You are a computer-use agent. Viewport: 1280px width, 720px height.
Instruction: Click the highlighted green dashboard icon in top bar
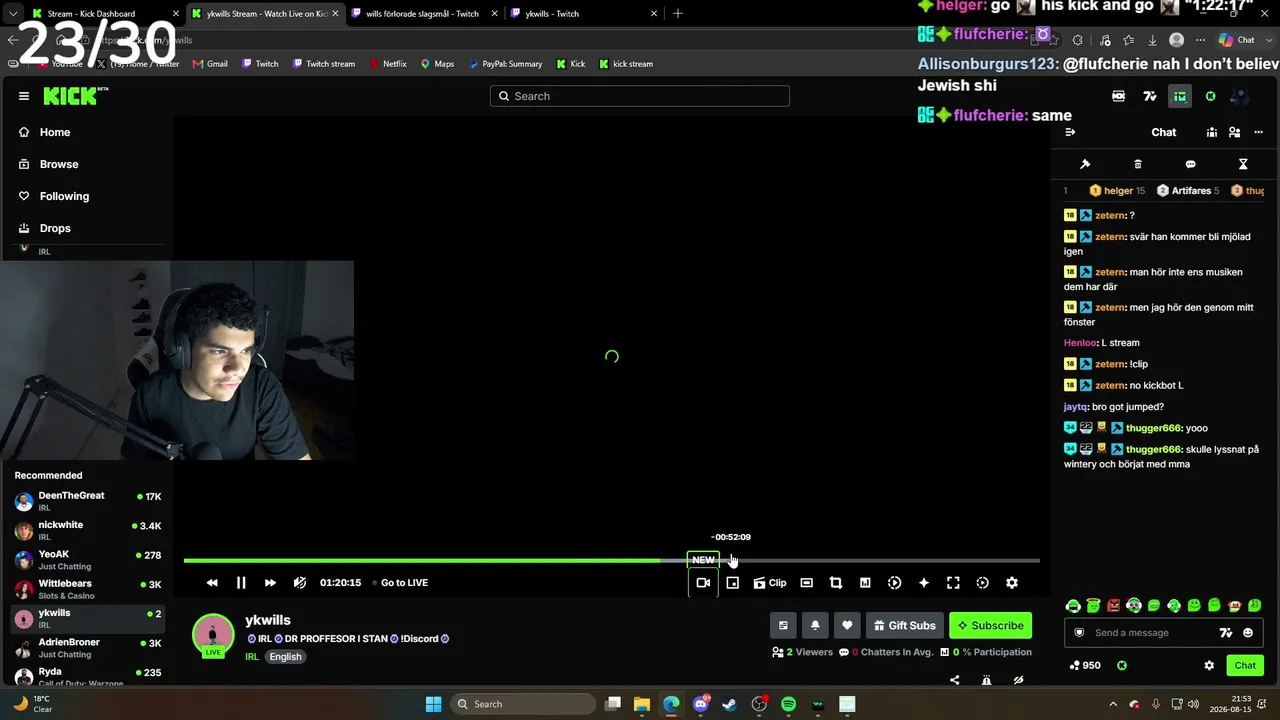click(x=1180, y=96)
